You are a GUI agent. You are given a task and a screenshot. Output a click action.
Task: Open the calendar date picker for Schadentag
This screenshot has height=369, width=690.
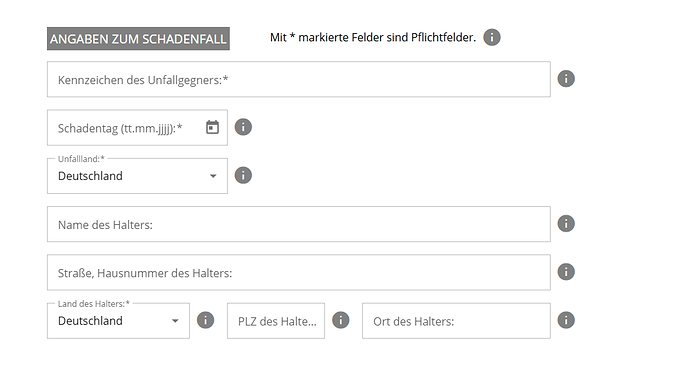[213, 127]
